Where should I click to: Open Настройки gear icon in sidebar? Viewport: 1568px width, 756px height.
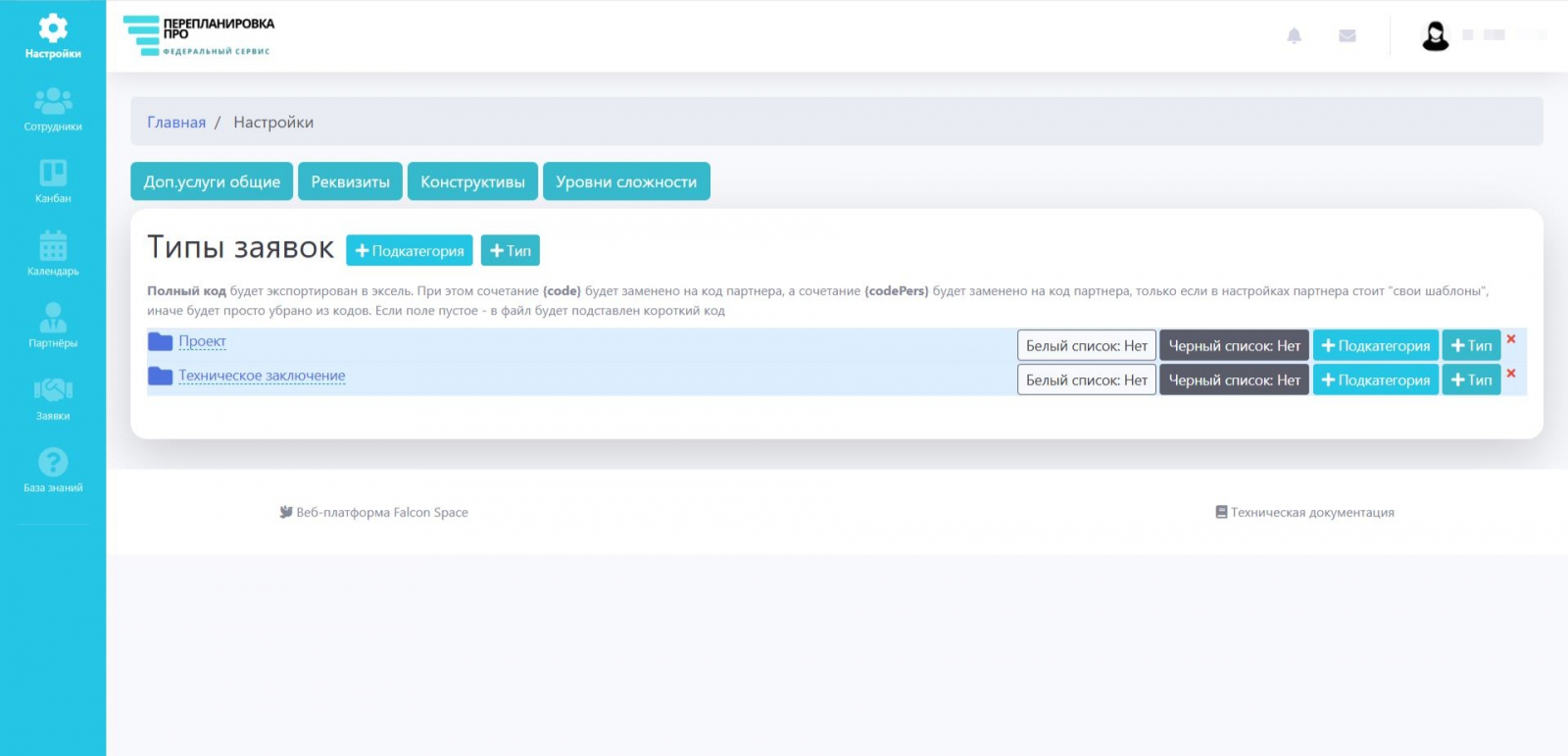[53, 27]
